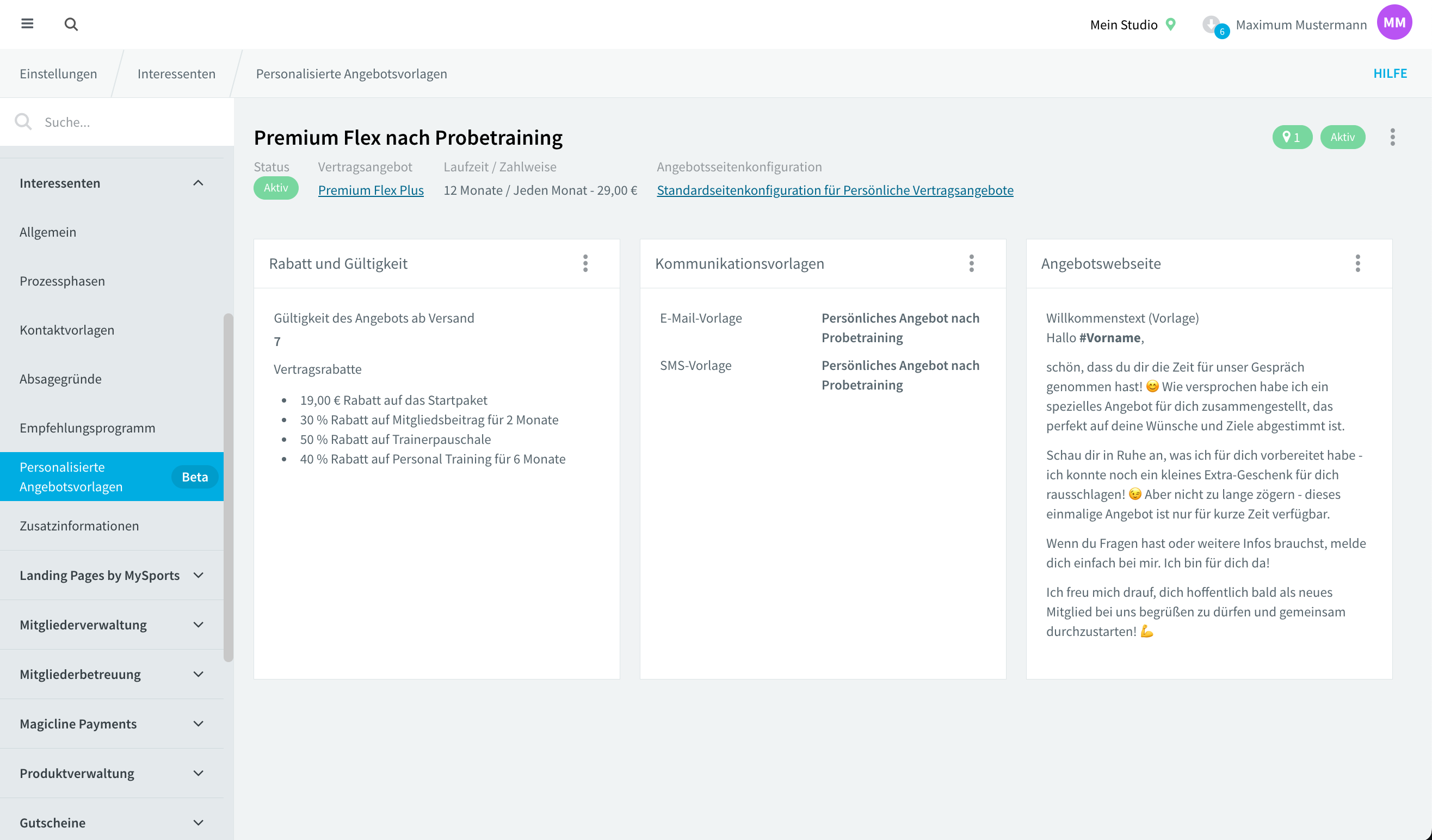1432x840 pixels.
Task: Open the Premium Flex Plus link
Action: click(371, 190)
